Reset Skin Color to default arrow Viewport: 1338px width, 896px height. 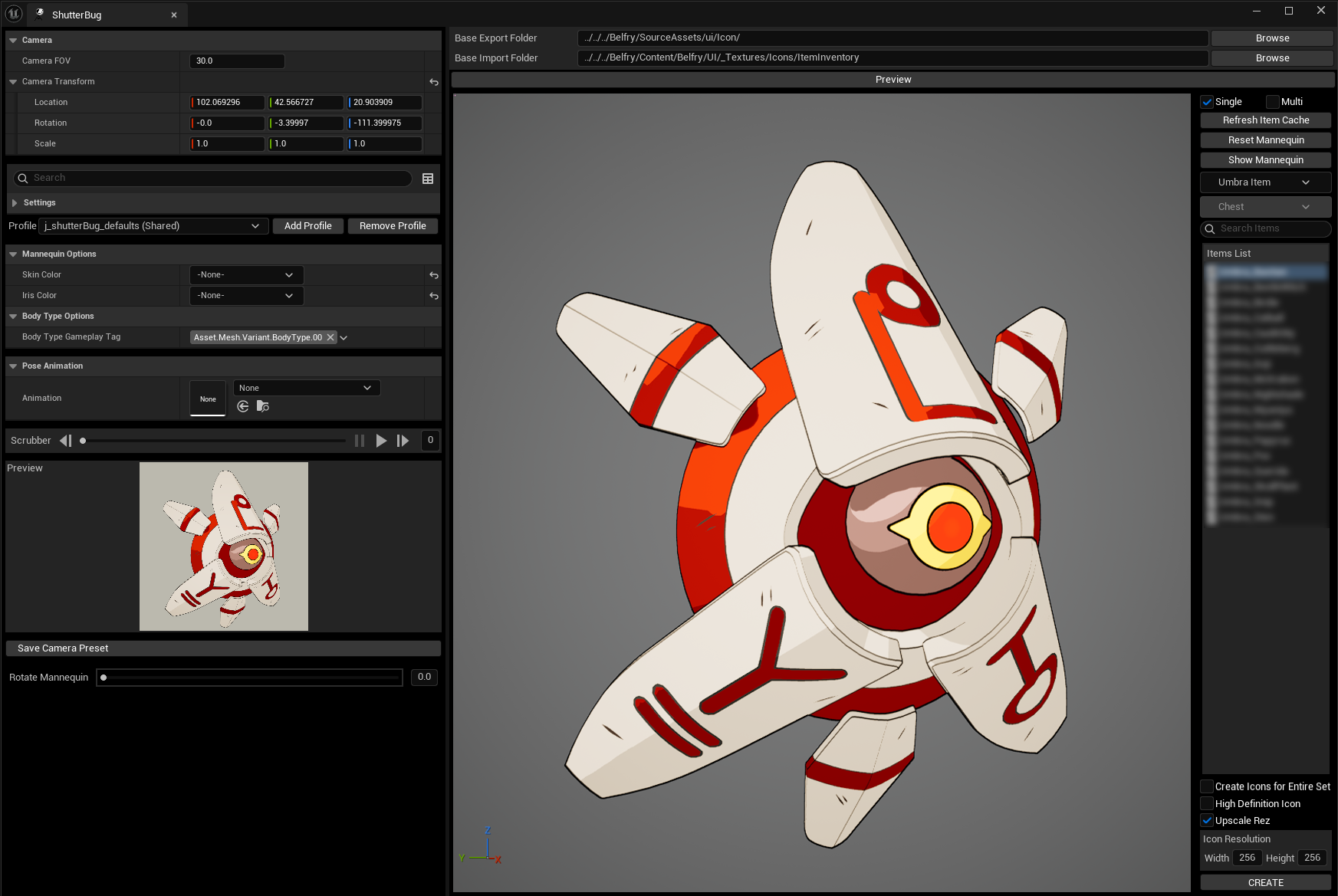pos(434,275)
